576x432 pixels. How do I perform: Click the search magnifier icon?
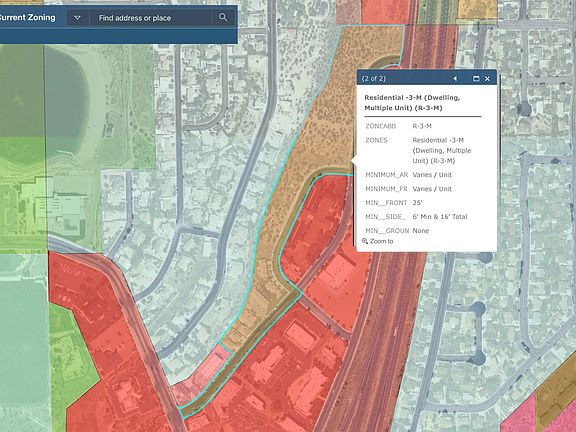(223, 17)
